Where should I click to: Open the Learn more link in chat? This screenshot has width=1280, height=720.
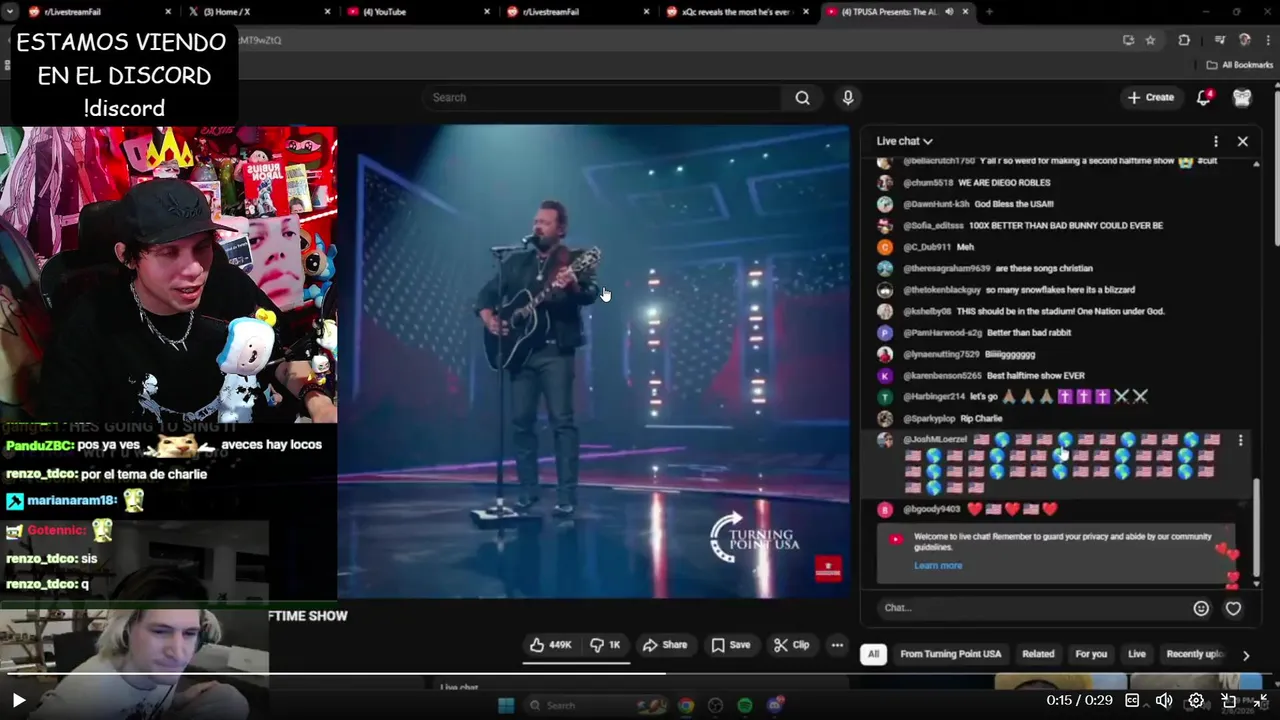(938, 565)
